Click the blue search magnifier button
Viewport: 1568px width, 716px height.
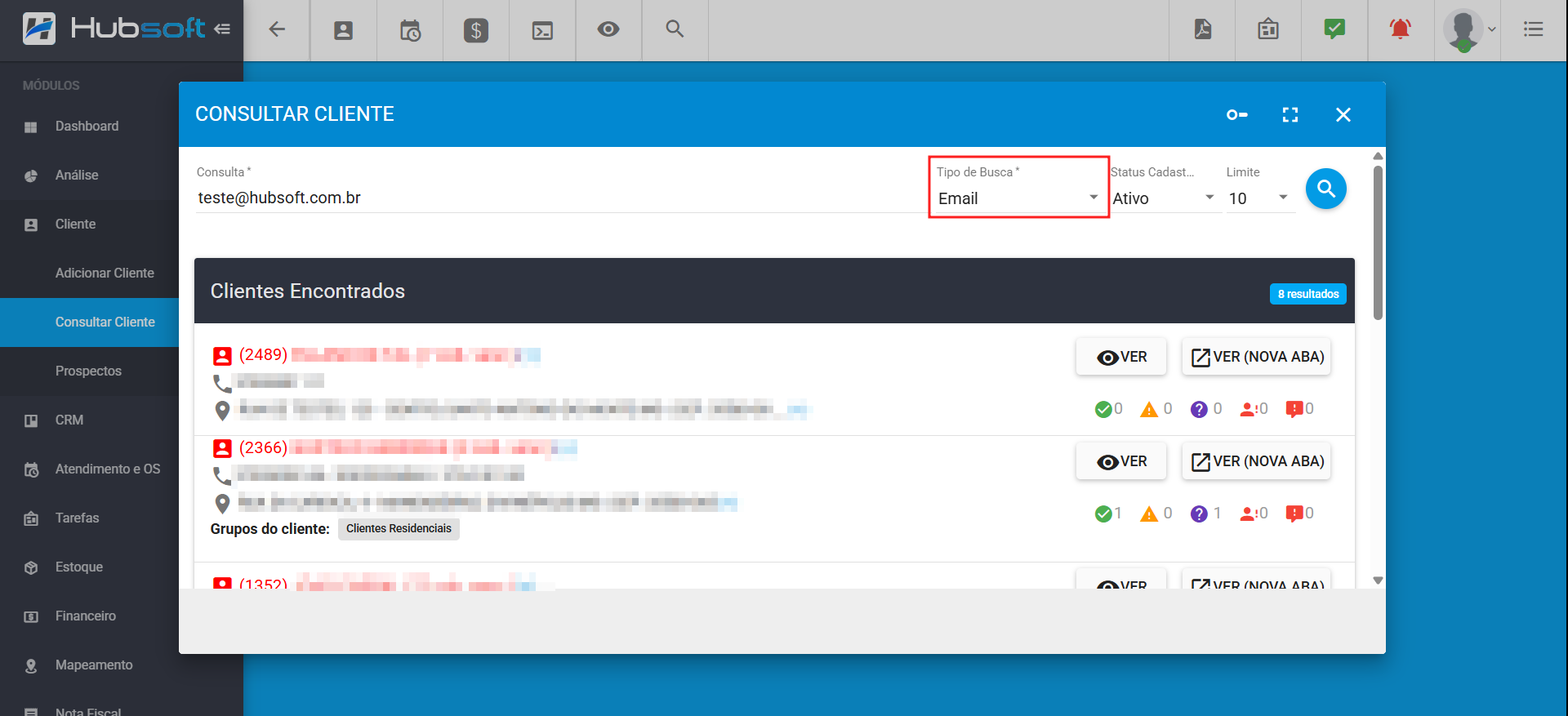tap(1325, 189)
